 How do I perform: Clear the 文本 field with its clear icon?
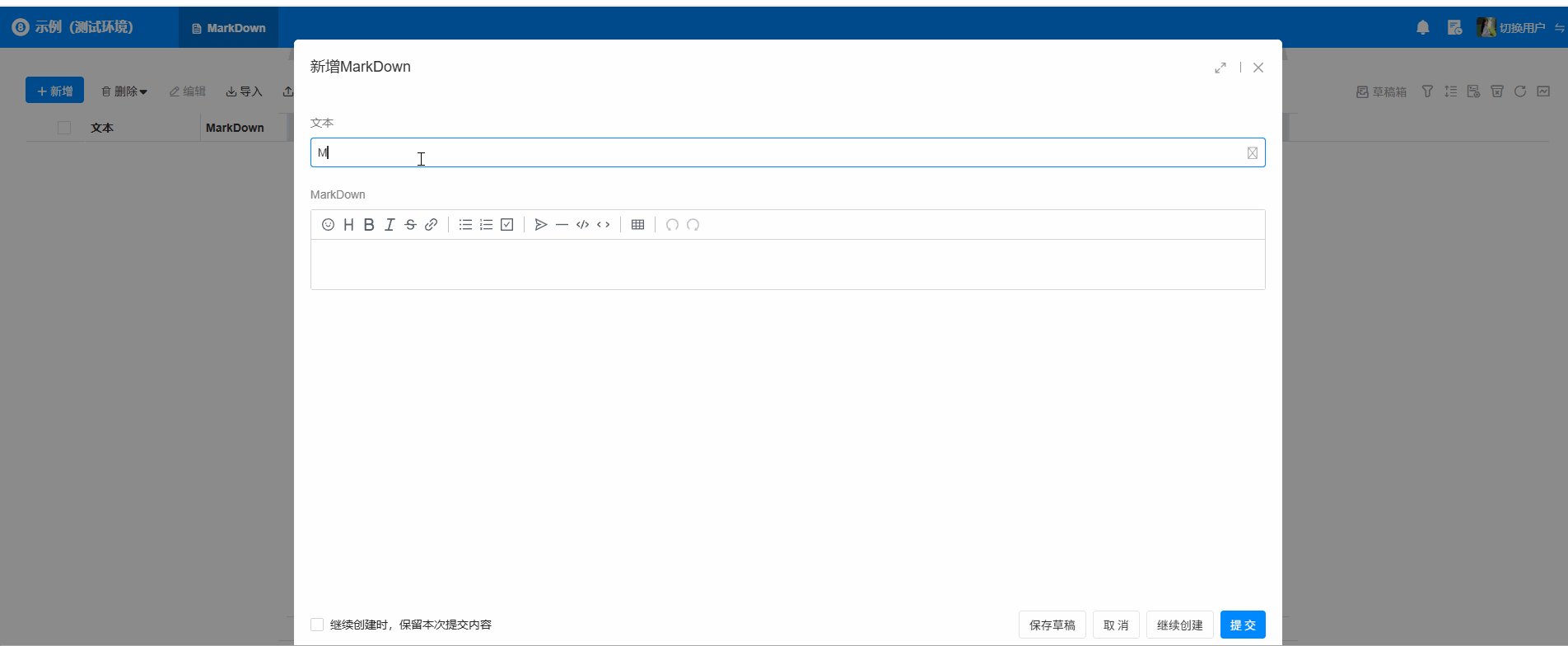[1252, 152]
